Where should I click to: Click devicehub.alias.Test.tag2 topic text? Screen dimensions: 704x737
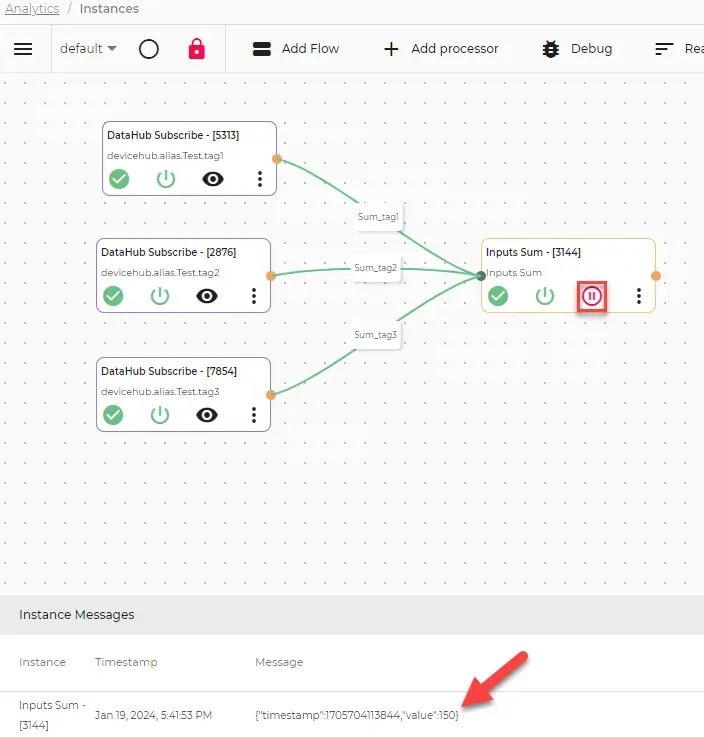pyautogui.click(x=160, y=273)
